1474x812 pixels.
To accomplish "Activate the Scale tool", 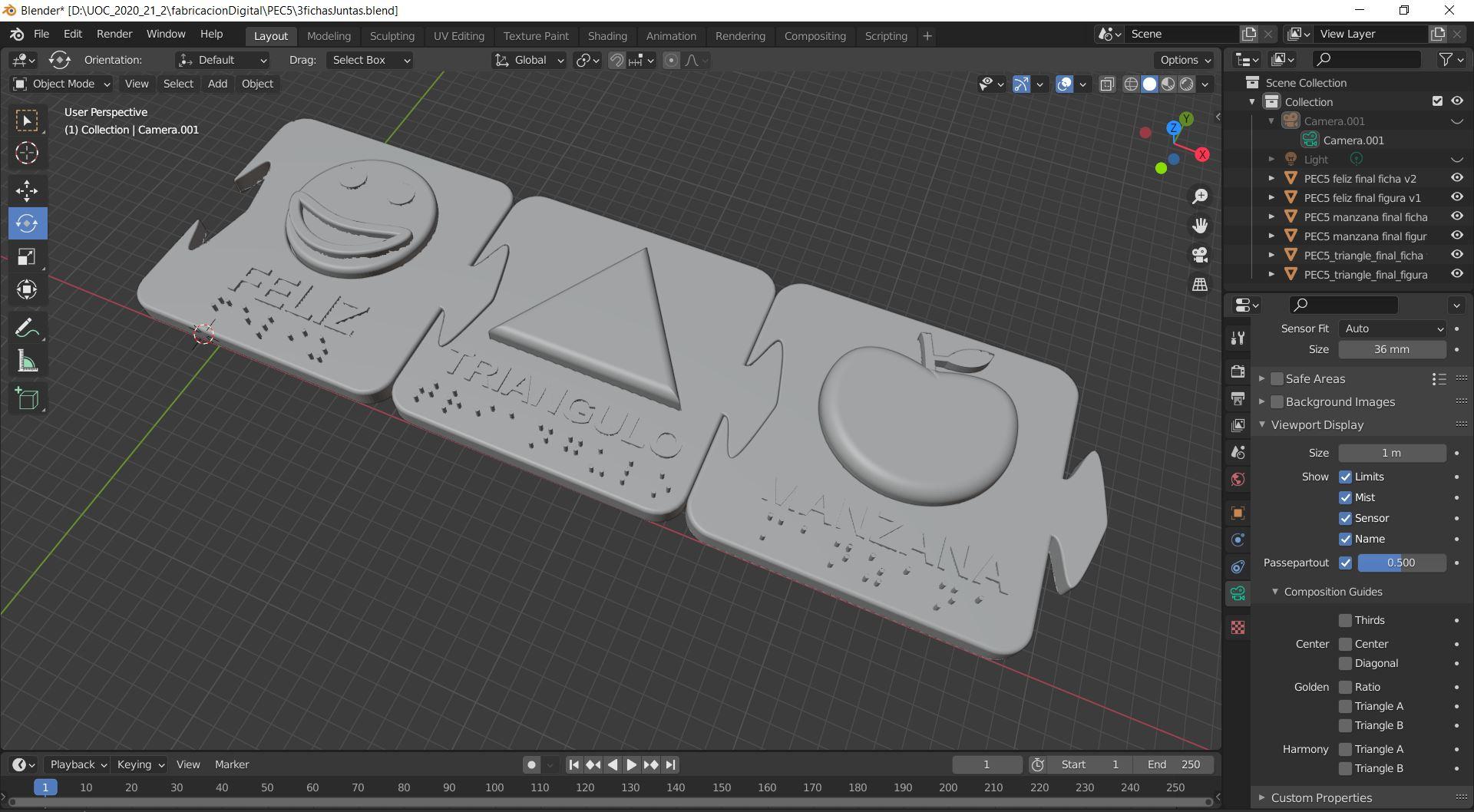I will pyautogui.click(x=27, y=256).
